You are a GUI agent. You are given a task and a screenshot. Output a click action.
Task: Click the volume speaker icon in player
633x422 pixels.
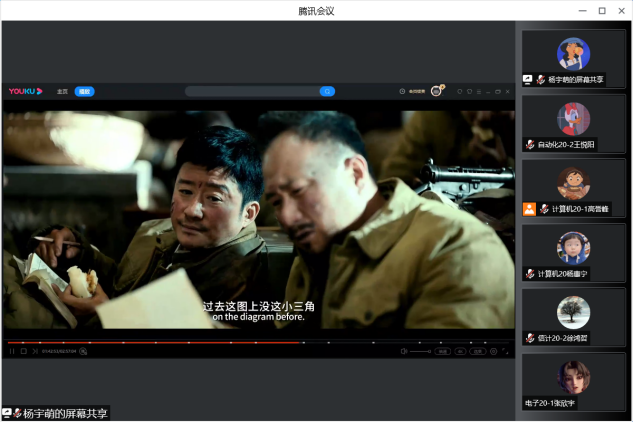coord(404,351)
